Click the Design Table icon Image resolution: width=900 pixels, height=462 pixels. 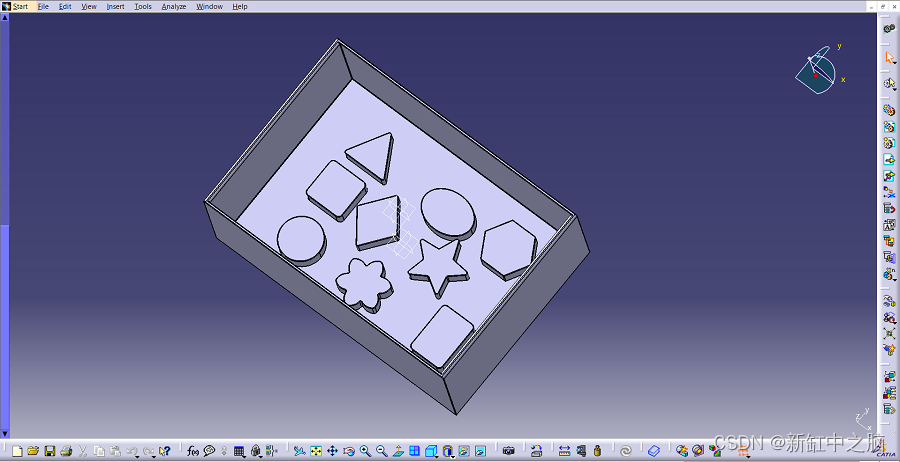239,451
